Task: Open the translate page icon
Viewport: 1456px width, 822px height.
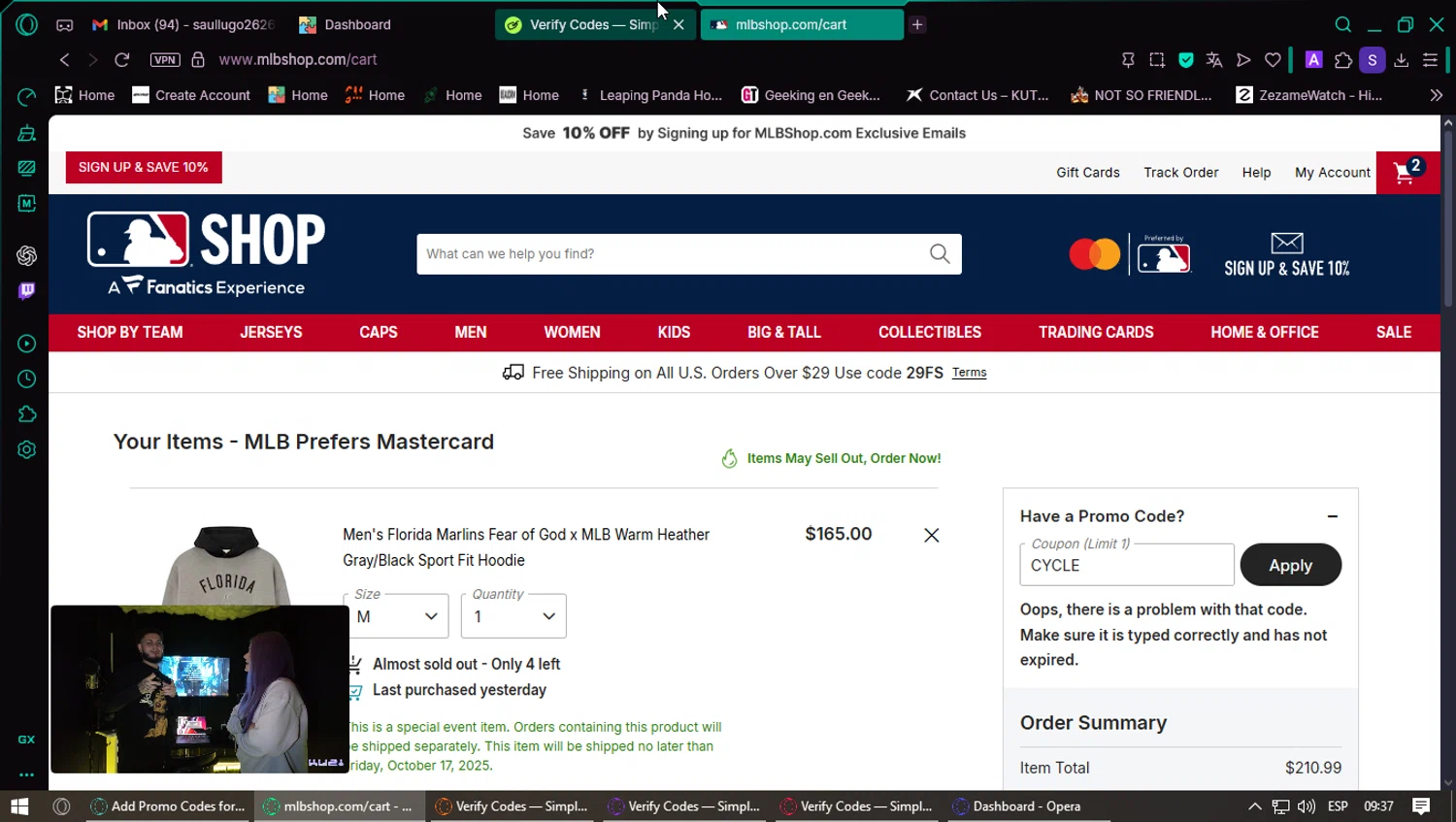Action: pyautogui.click(x=1214, y=60)
